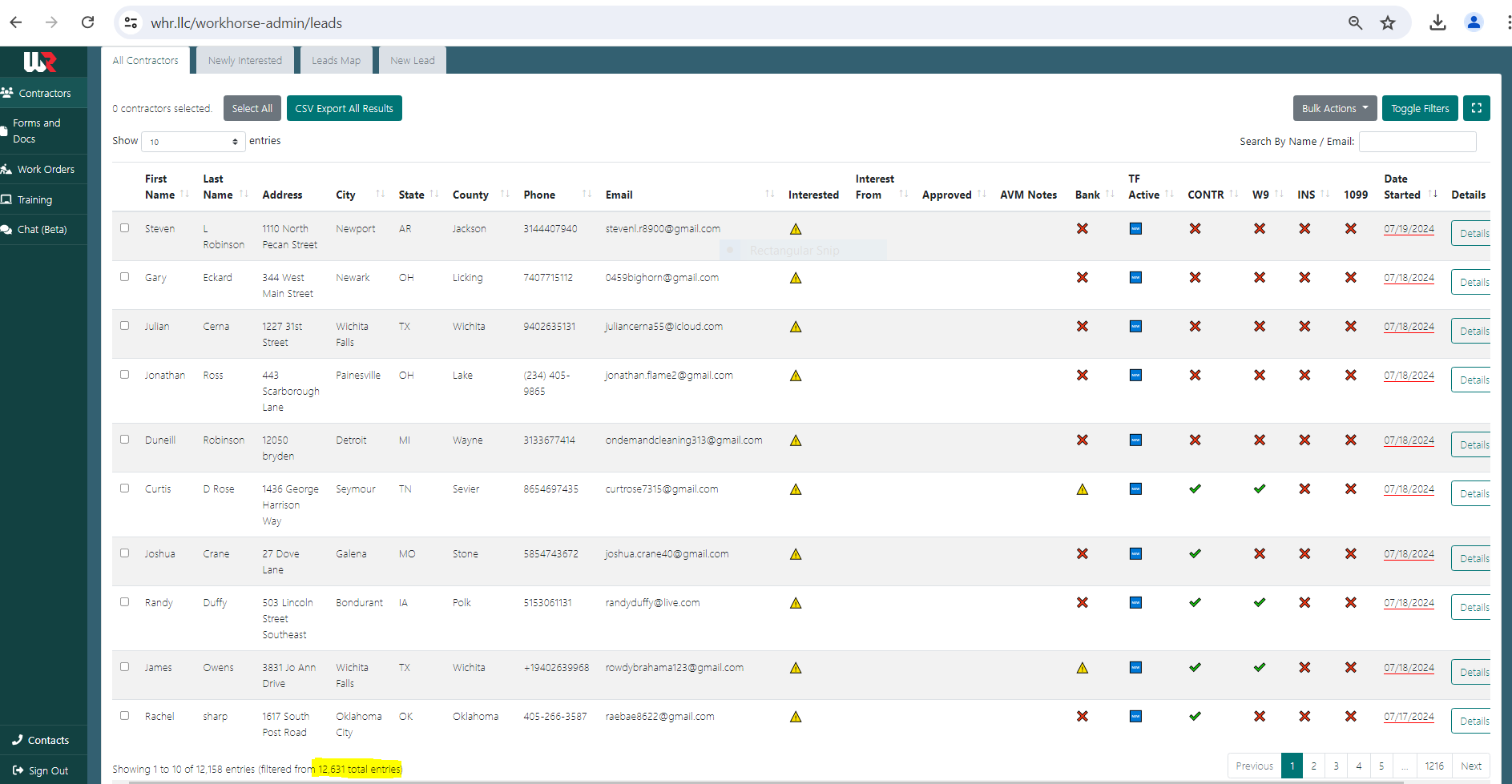Screen dimensions: 1512x784
Task: Open Sign Out in the sidebar
Action: tap(43, 770)
